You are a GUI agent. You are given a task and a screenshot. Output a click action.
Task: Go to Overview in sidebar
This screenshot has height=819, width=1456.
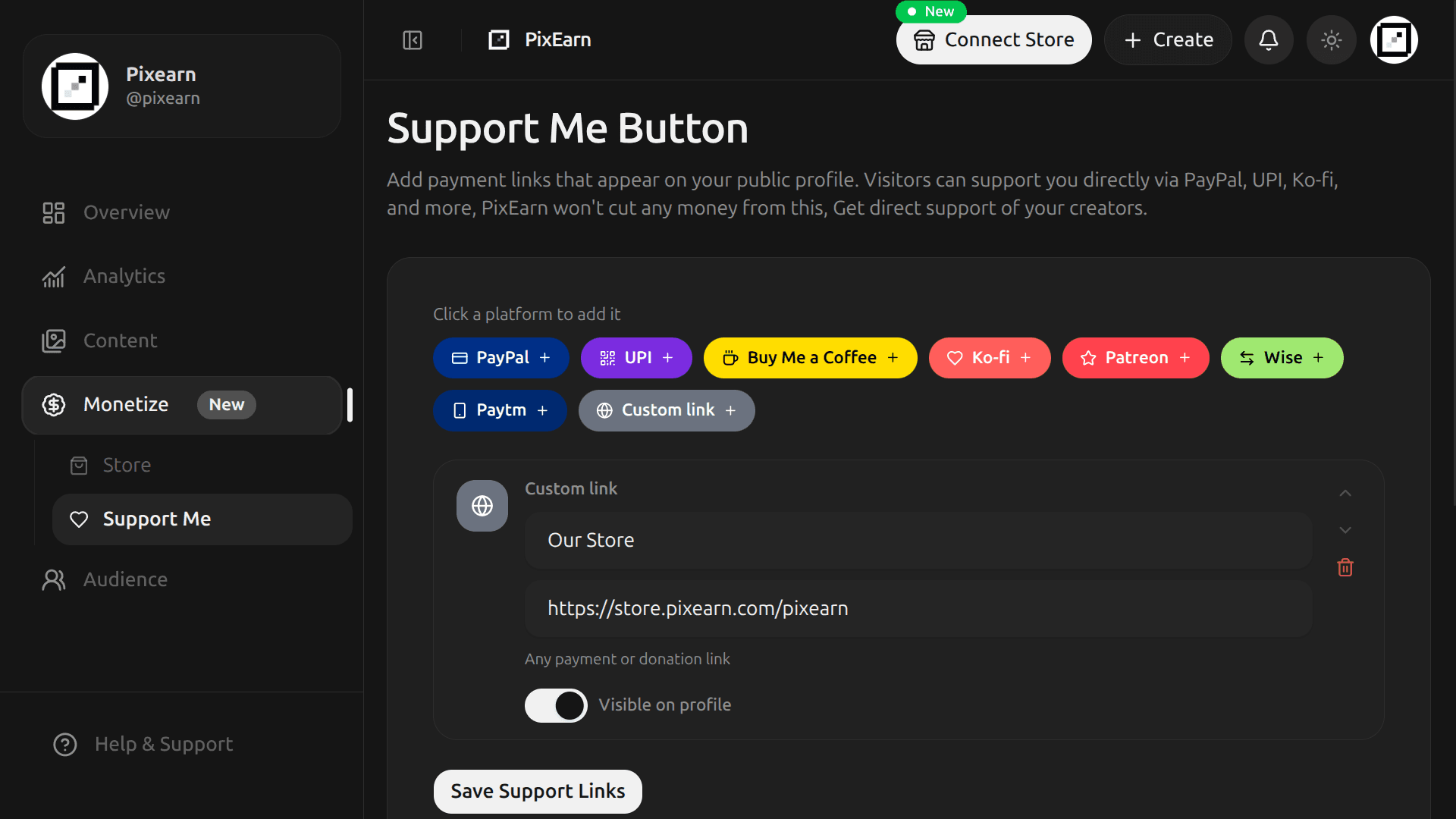[x=182, y=212]
